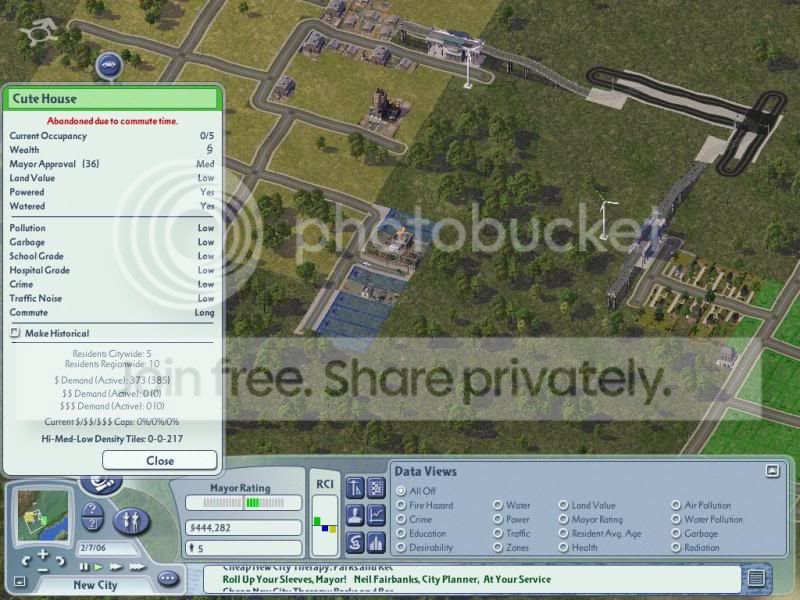This screenshot has width=800, height=600.
Task: Zoom in with the plus control
Action: 43,554
